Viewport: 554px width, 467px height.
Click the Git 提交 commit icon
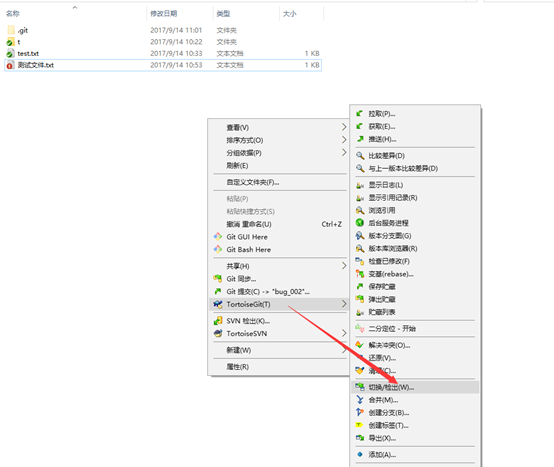[x=218, y=291]
